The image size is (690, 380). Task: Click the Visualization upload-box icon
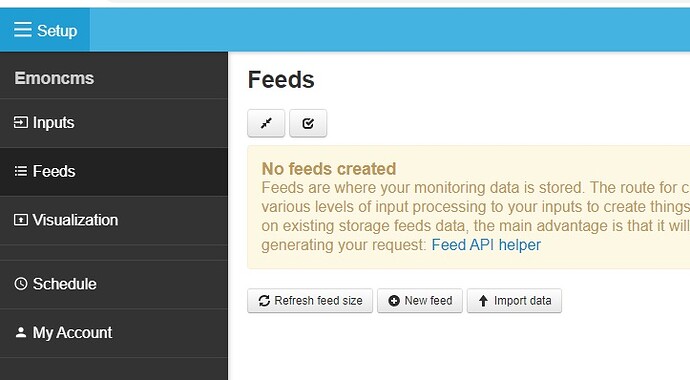21,220
